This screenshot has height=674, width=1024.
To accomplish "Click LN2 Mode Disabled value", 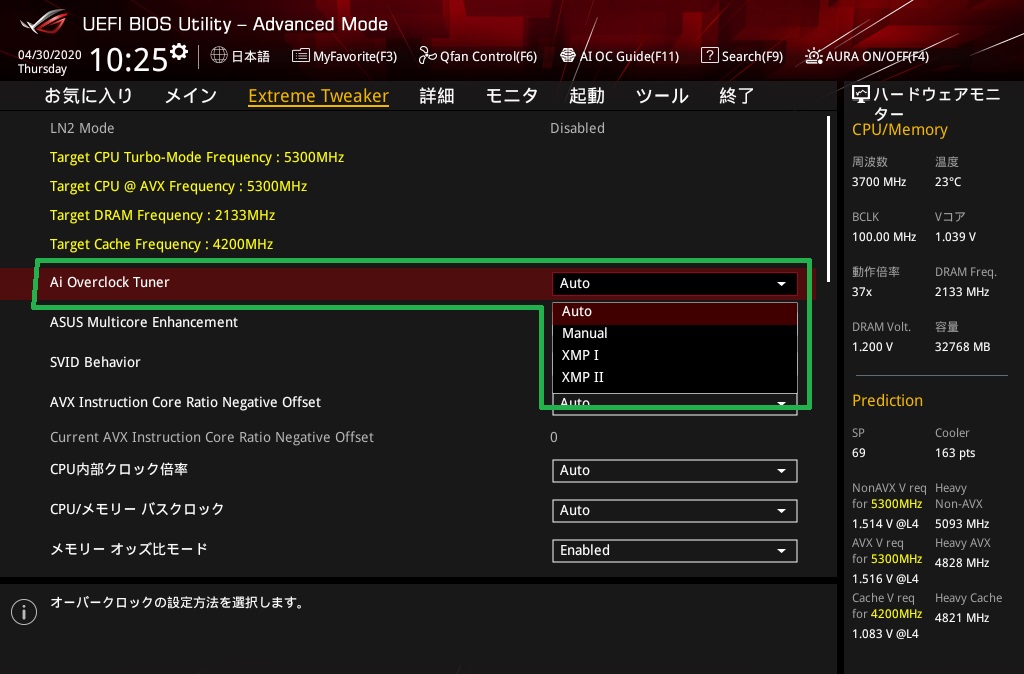I will (x=577, y=128).
